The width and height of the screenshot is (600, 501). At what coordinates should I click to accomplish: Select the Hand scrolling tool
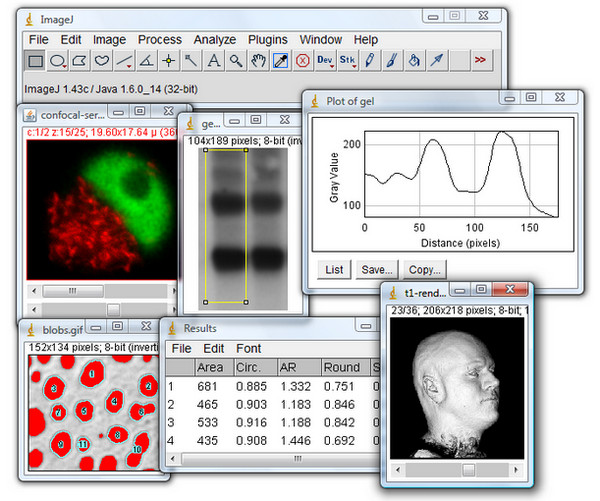click(x=258, y=61)
